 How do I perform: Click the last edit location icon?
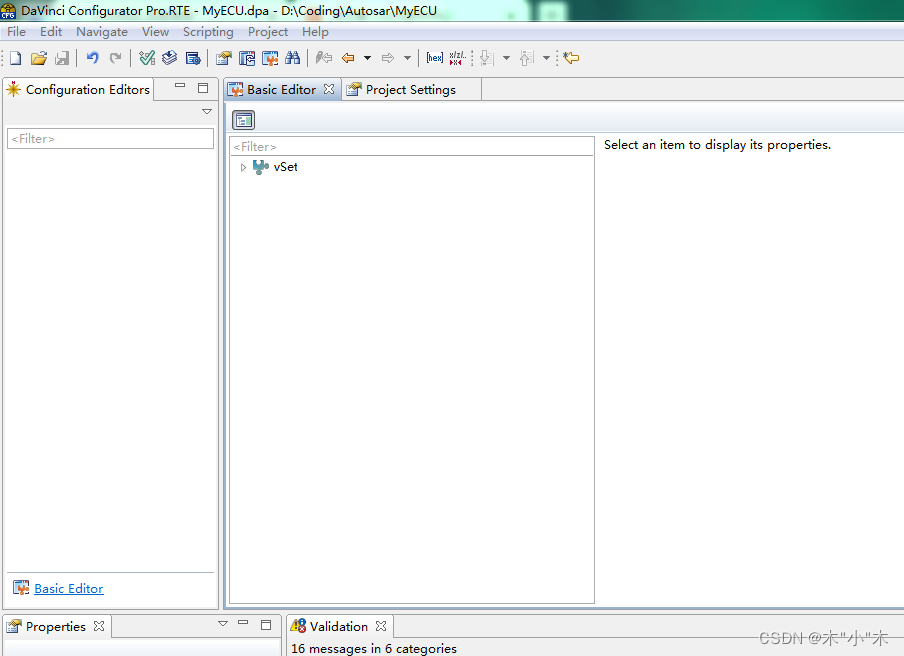tap(324, 58)
